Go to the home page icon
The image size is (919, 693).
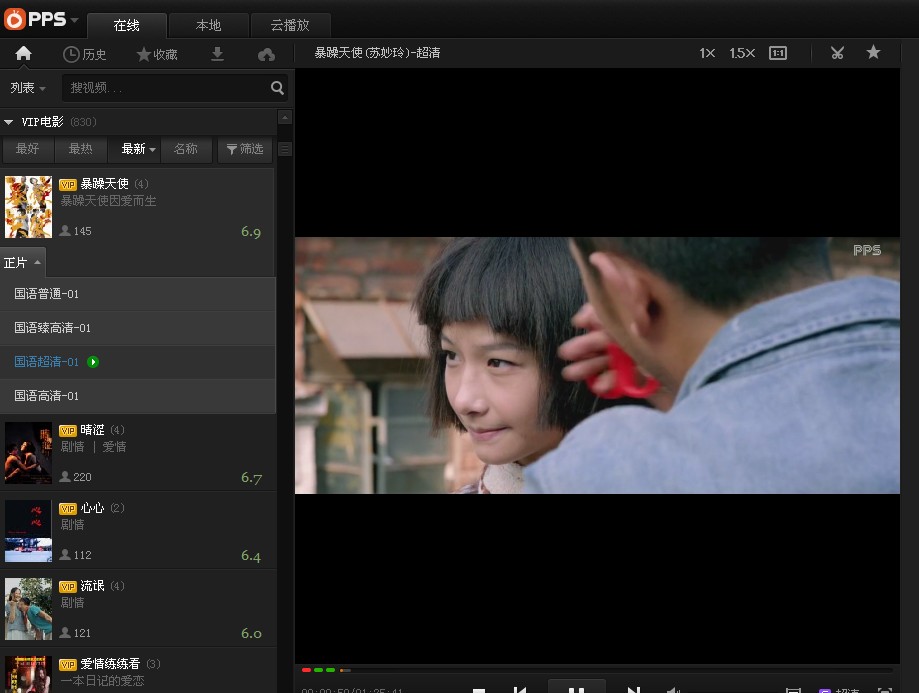click(23, 53)
